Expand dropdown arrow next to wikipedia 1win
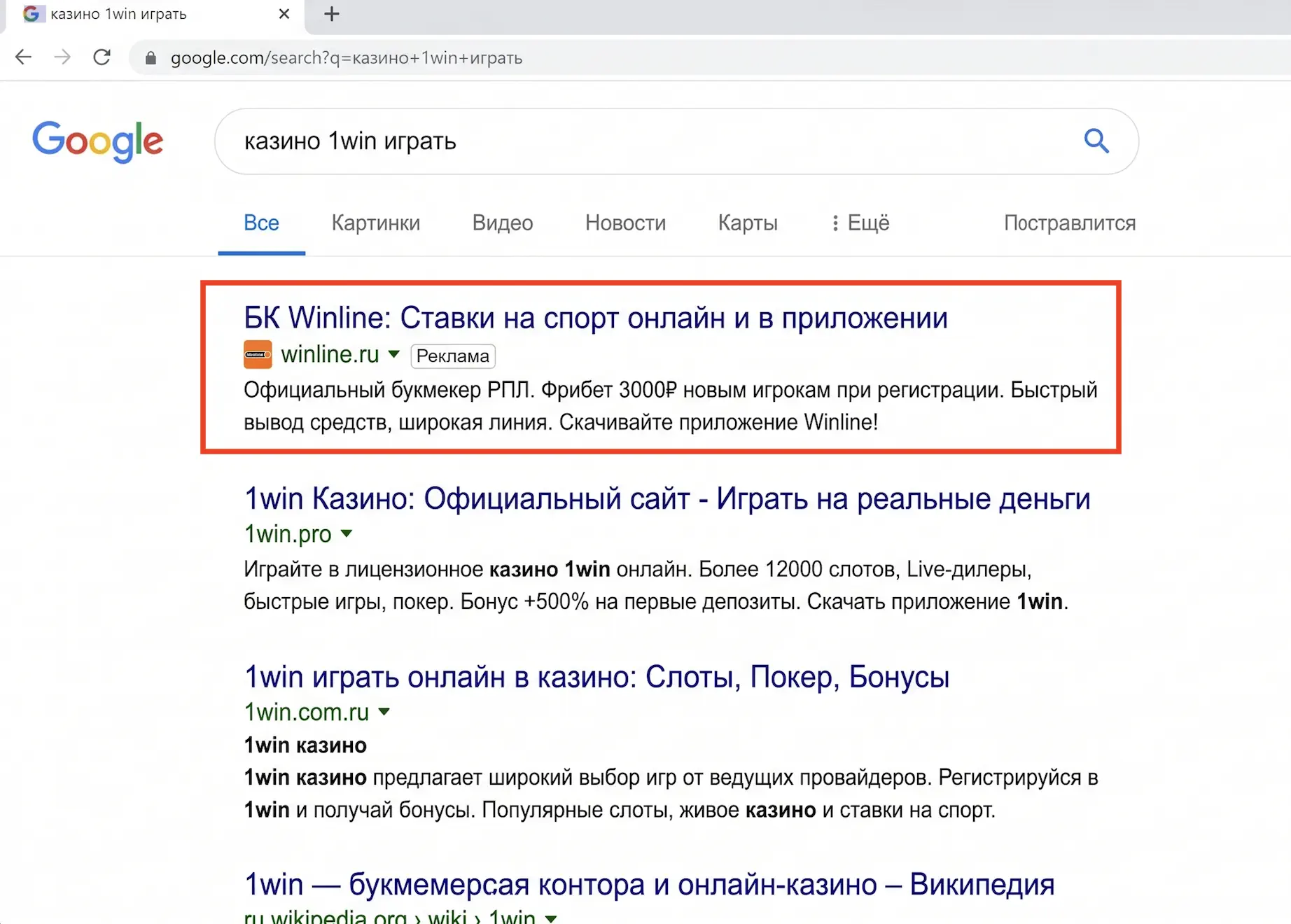 click(551, 918)
